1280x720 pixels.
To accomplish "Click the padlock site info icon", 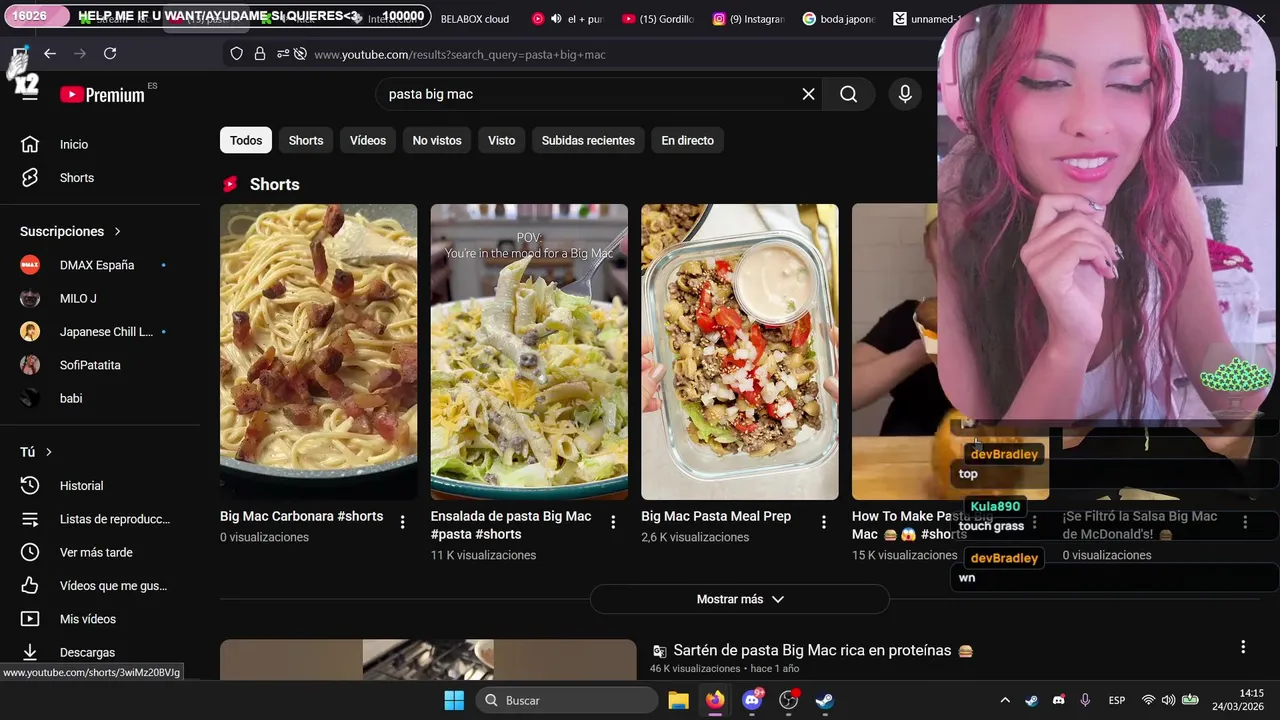I will (260, 54).
